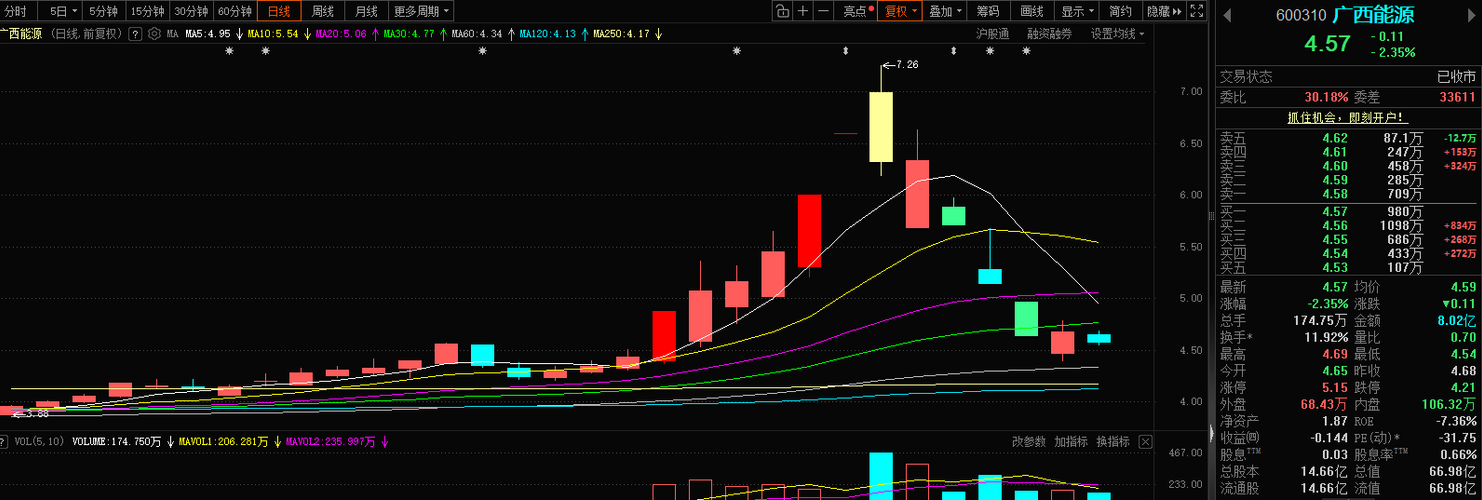Screen dimensions: 1482x500
Task: Select the 日线 daily tab
Action: click(x=279, y=11)
